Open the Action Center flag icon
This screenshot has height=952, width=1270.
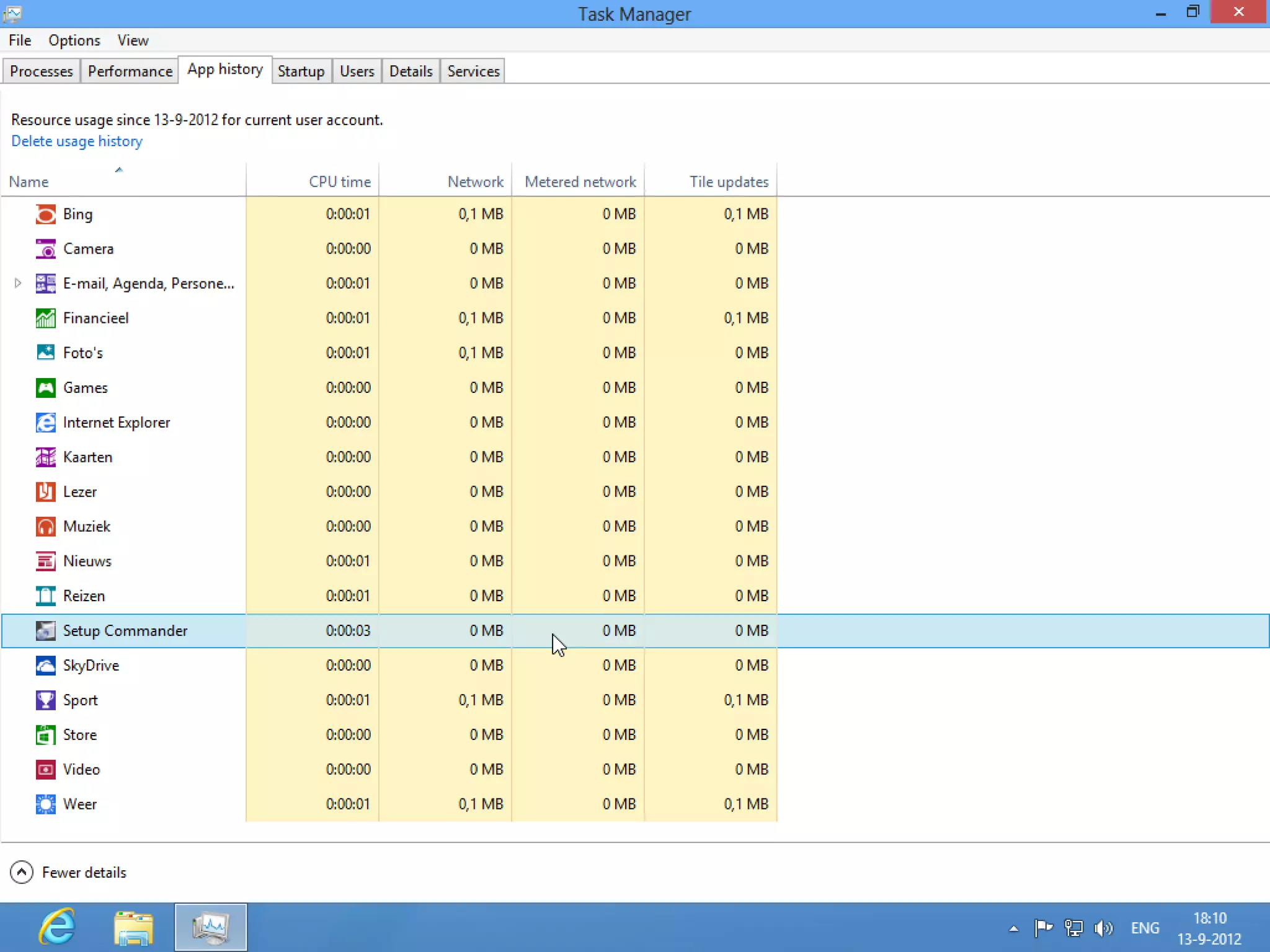tap(1044, 928)
